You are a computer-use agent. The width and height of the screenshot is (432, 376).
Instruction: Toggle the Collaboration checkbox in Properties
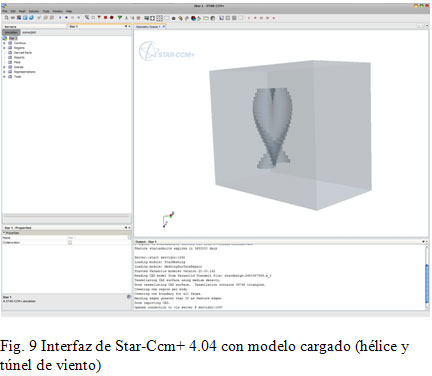click(70, 242)
